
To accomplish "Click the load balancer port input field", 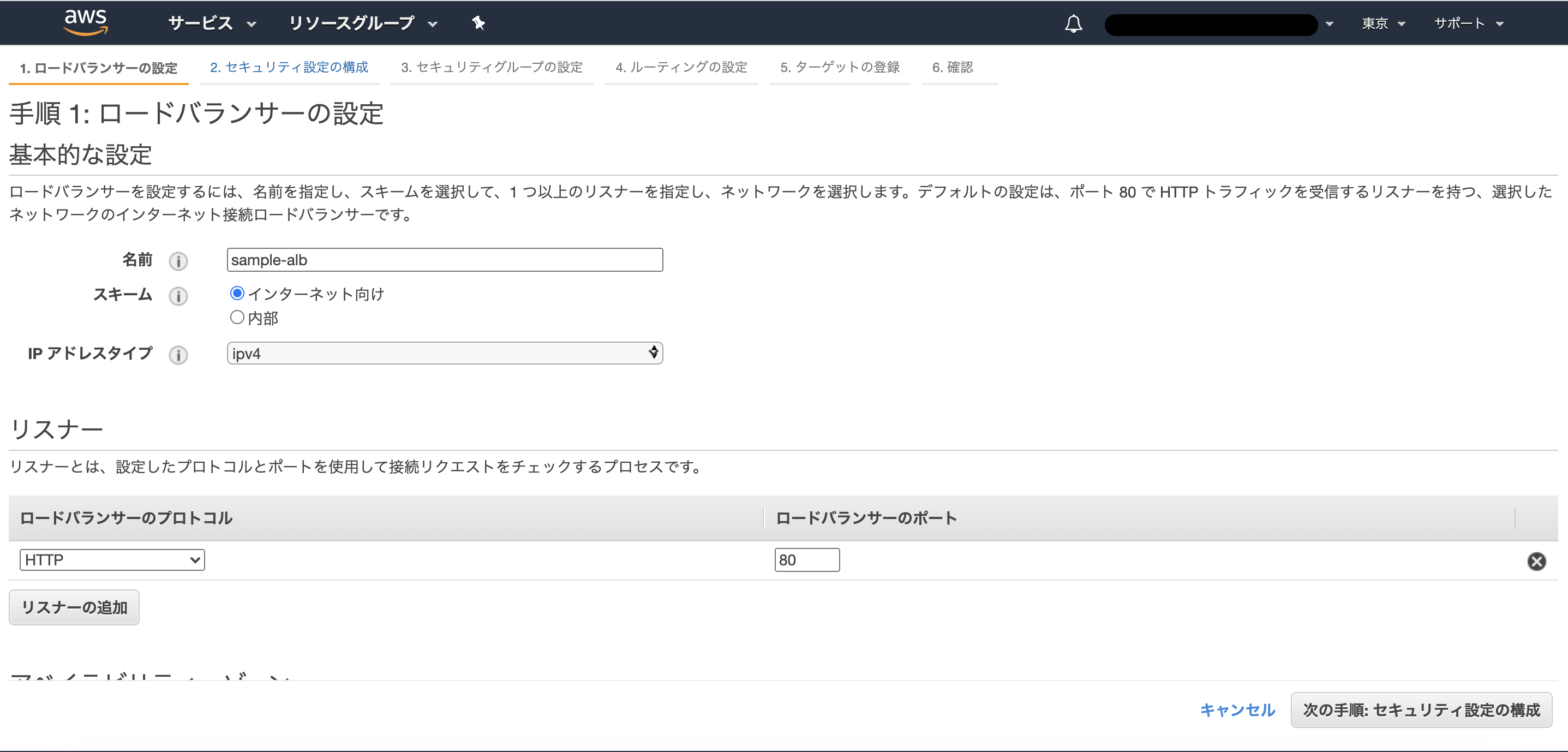I will tap(807, 559).
